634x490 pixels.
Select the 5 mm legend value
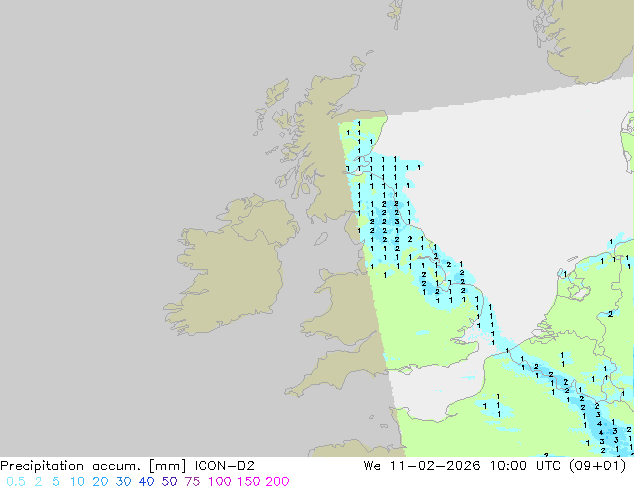click(56, 482)
